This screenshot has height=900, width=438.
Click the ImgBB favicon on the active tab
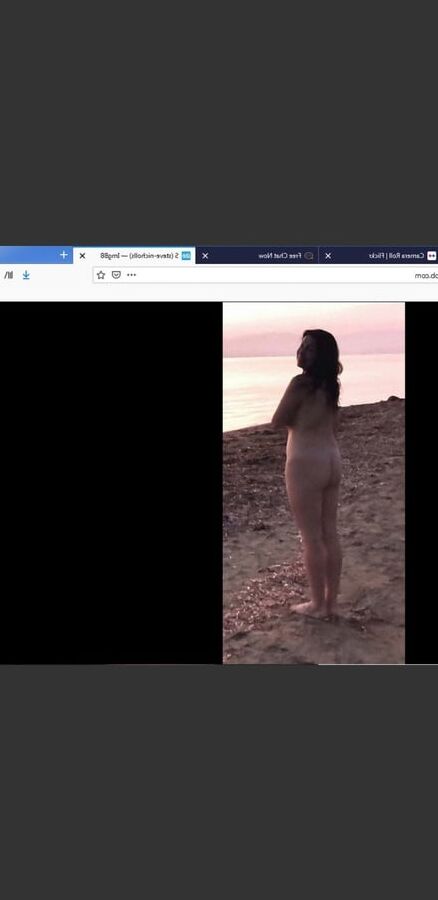(186, 255)
